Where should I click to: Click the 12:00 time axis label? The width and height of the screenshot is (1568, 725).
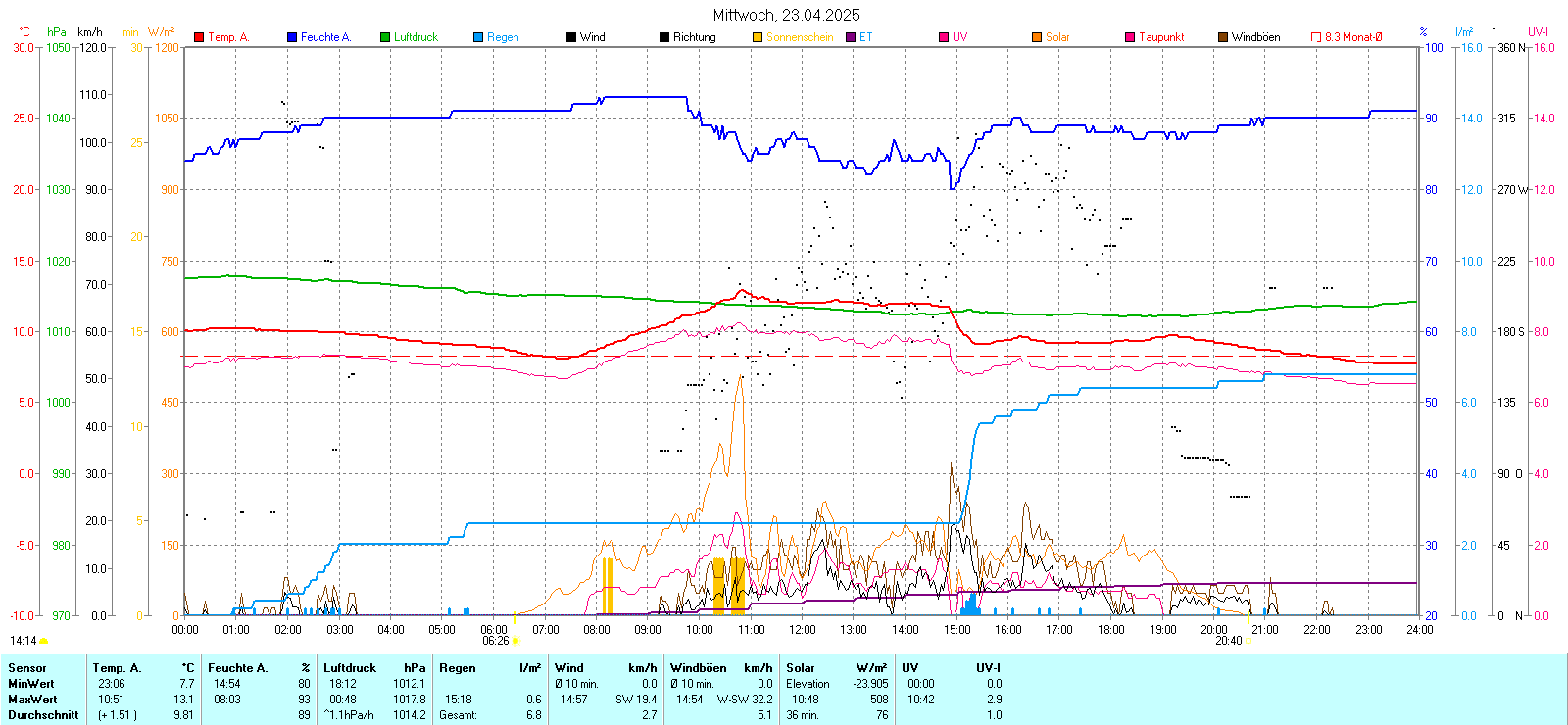click(803, 629)
